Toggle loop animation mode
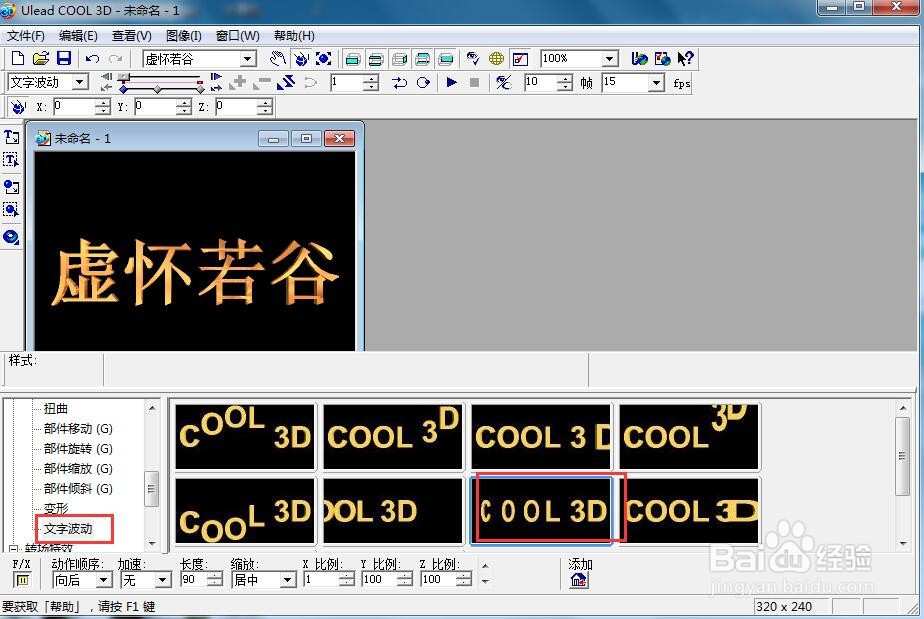 pyautogui.click(x=423, y=82)
